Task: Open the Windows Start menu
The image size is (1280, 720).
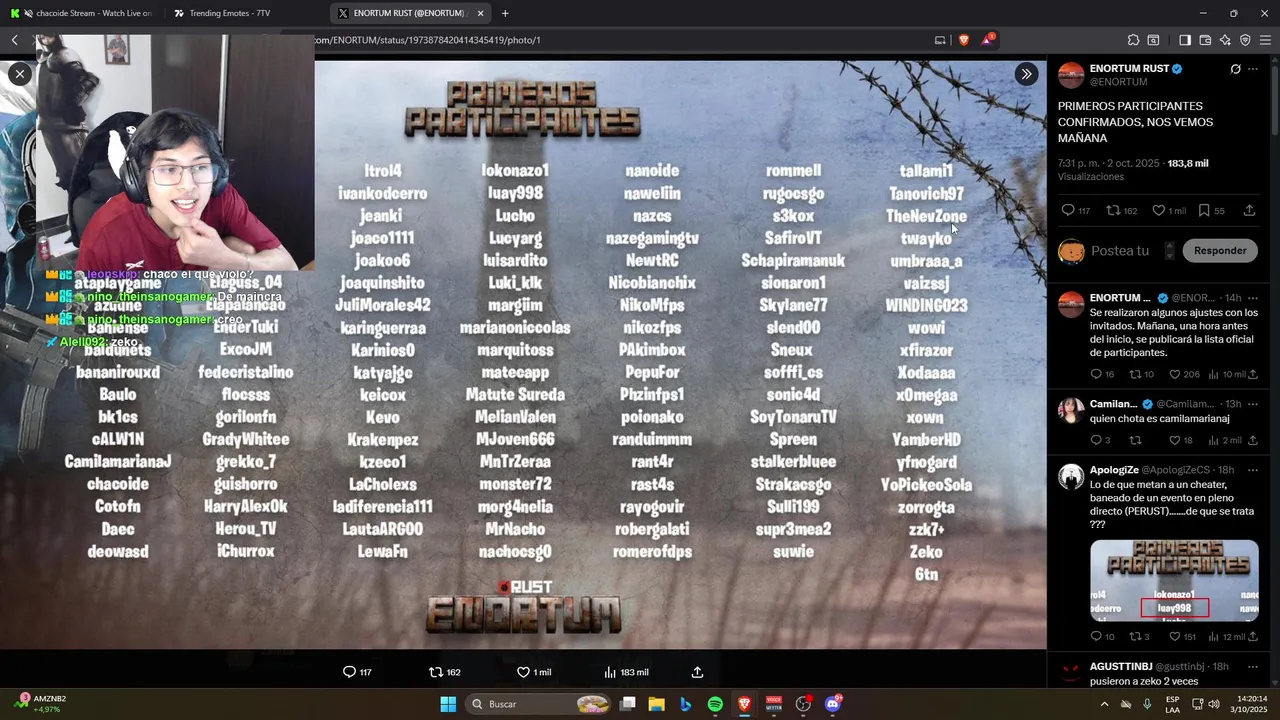Action: 448,704
